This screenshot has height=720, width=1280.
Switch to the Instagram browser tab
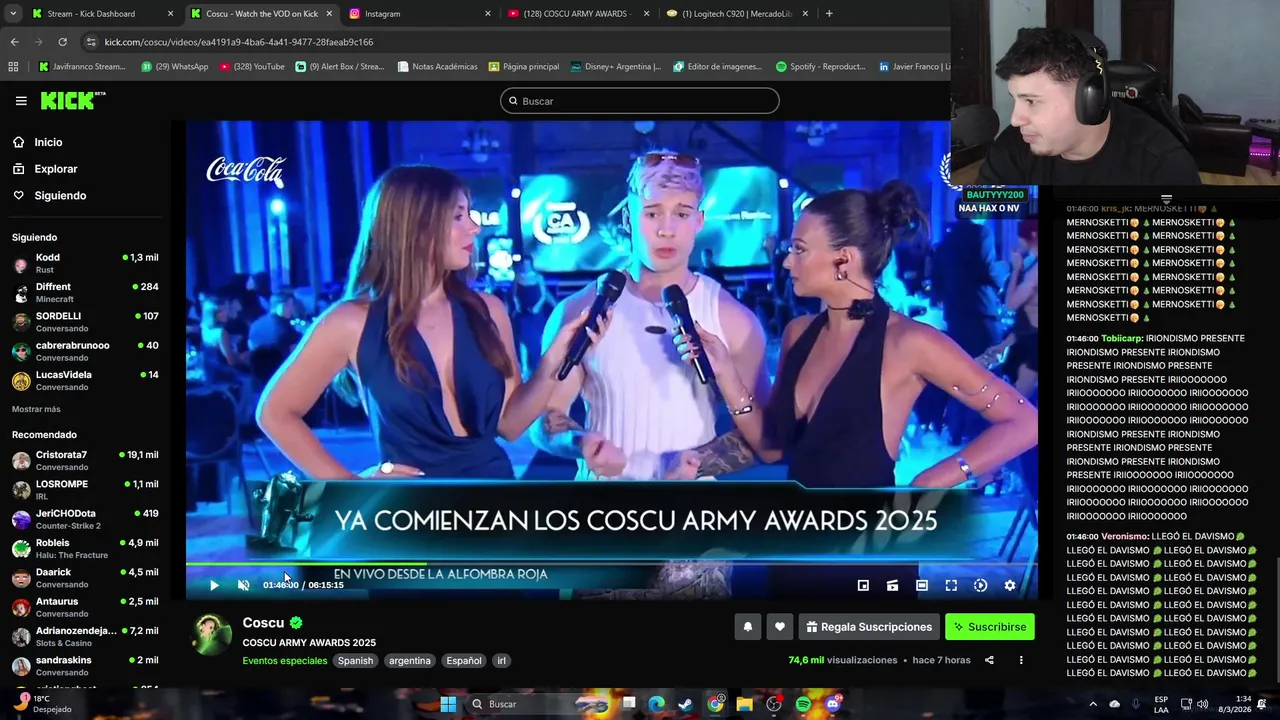coord(420,14)
